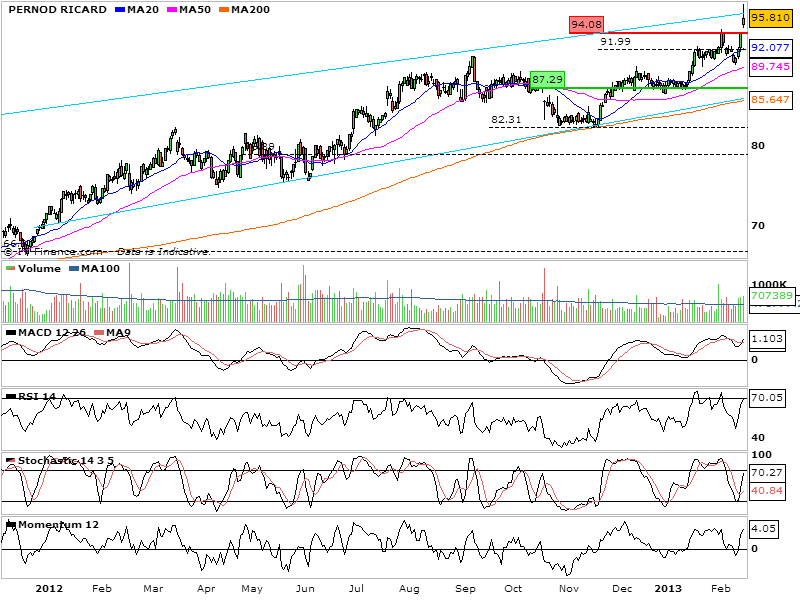Click the Oct time axis label

tap(513, 589)
